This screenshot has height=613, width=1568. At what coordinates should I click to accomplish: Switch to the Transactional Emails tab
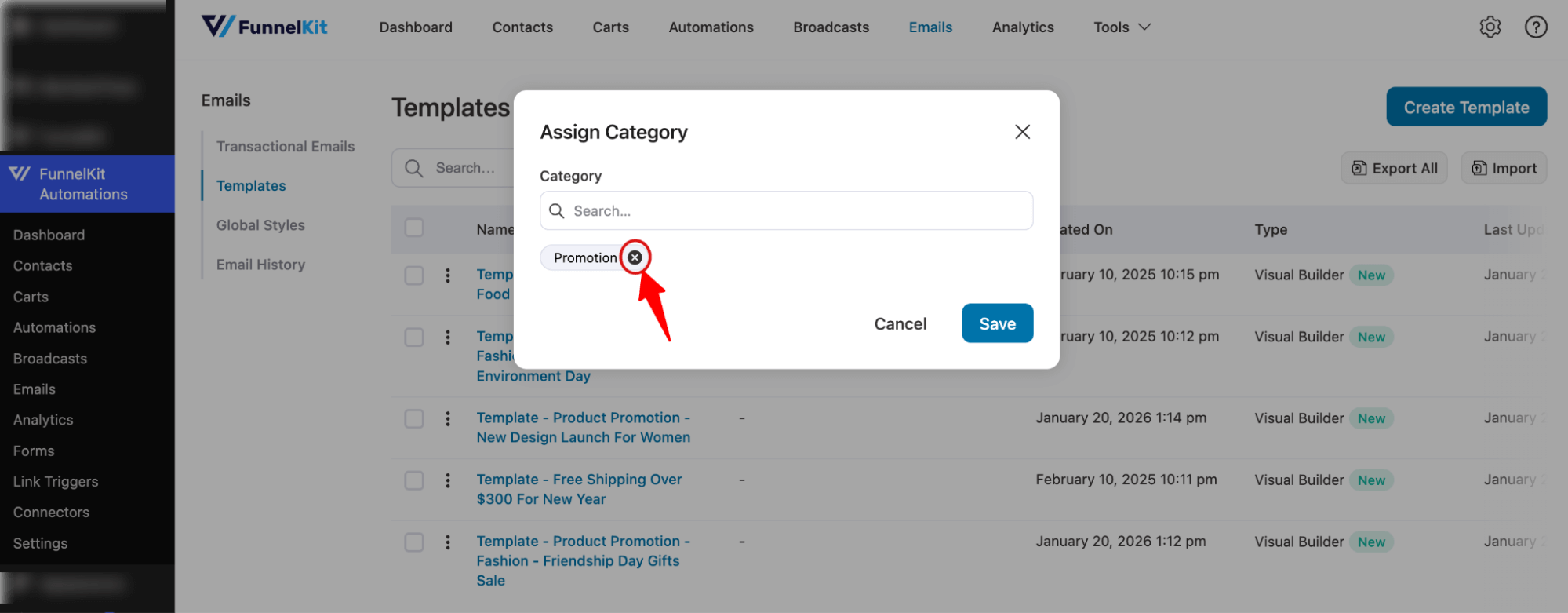pyautogui.click(x=286, y=146)
